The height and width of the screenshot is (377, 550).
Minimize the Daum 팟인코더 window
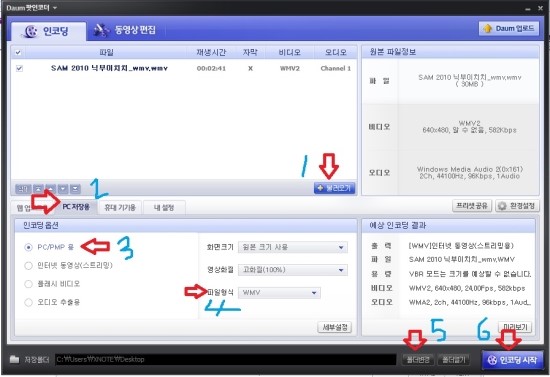point(528,8)
